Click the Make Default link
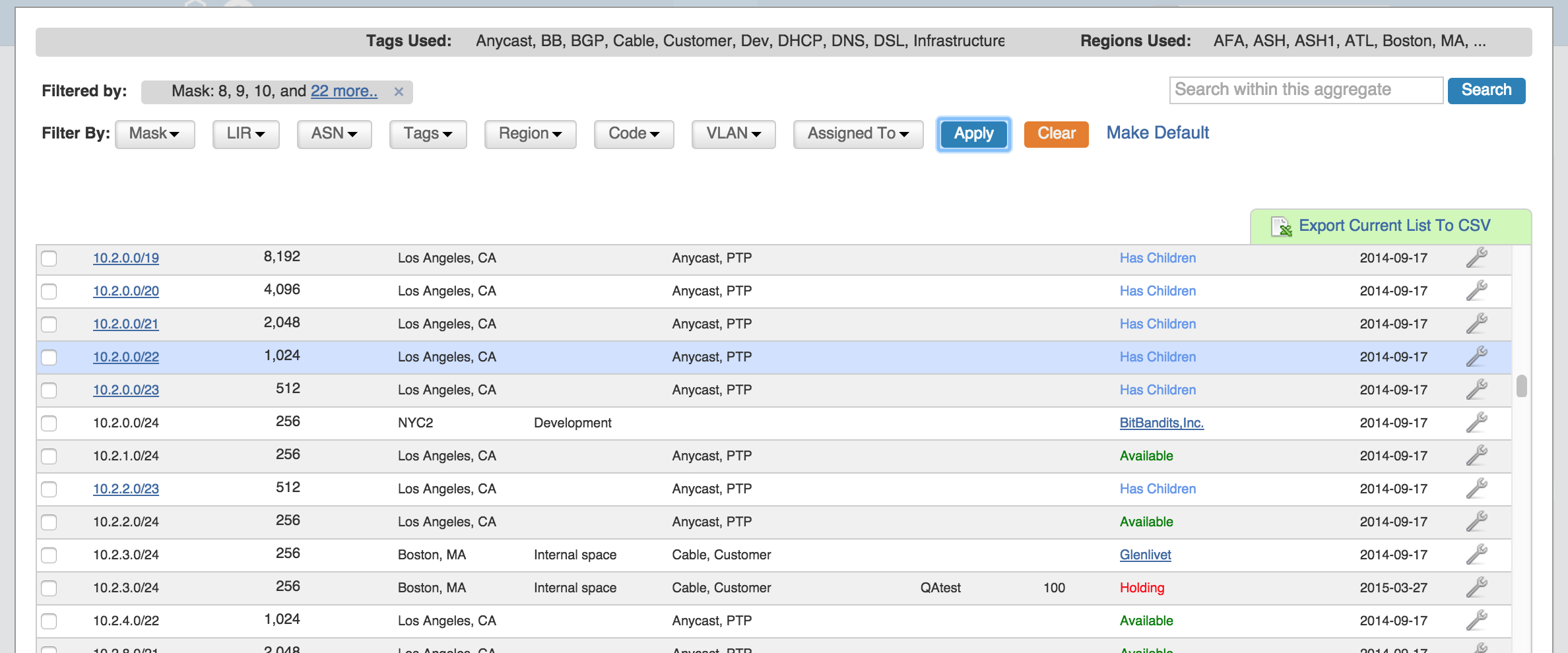This screenshot has width=1568, height=653. [1158, 133]
